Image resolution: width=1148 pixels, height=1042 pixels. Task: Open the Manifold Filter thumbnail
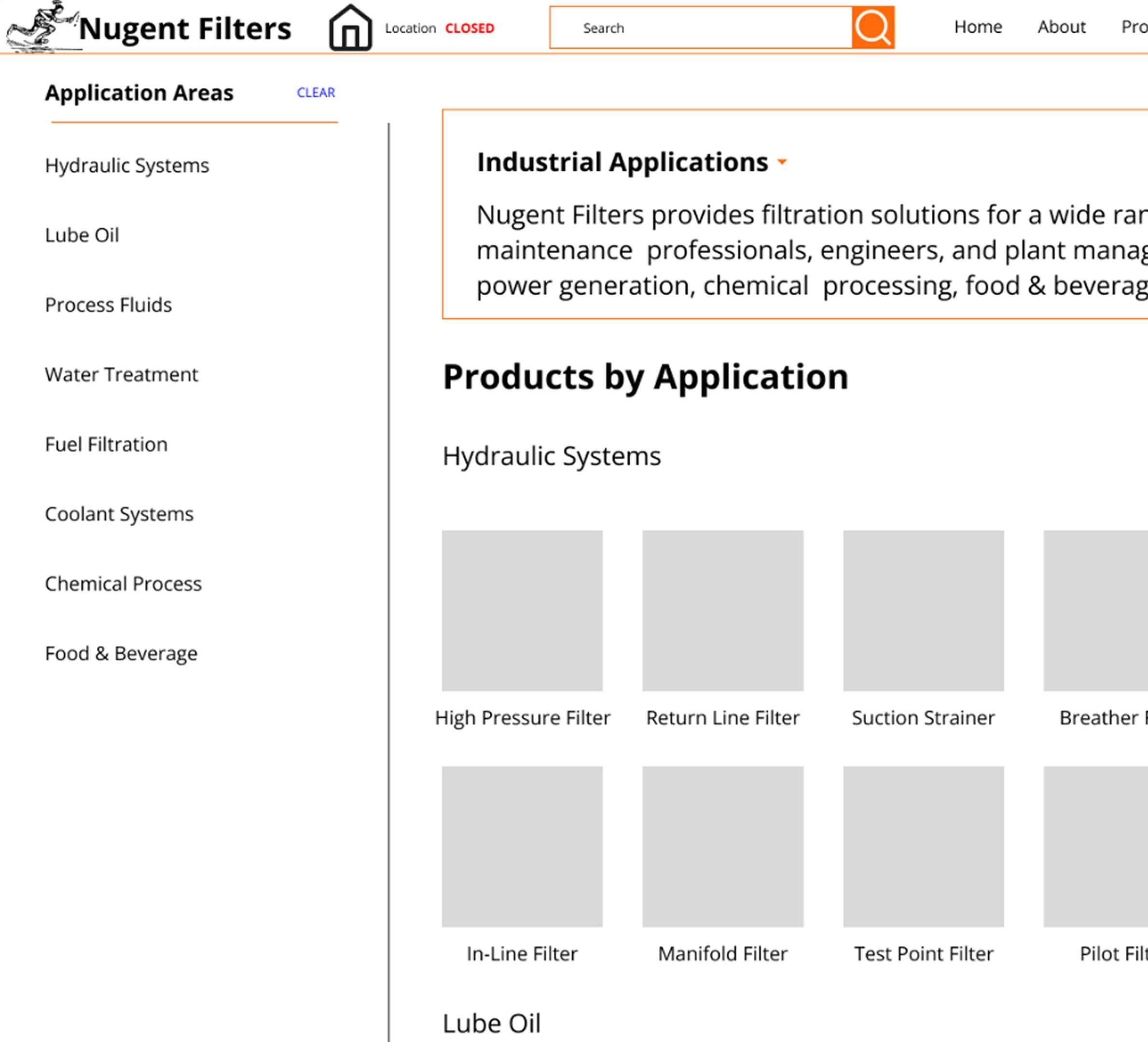click(722, 847)
